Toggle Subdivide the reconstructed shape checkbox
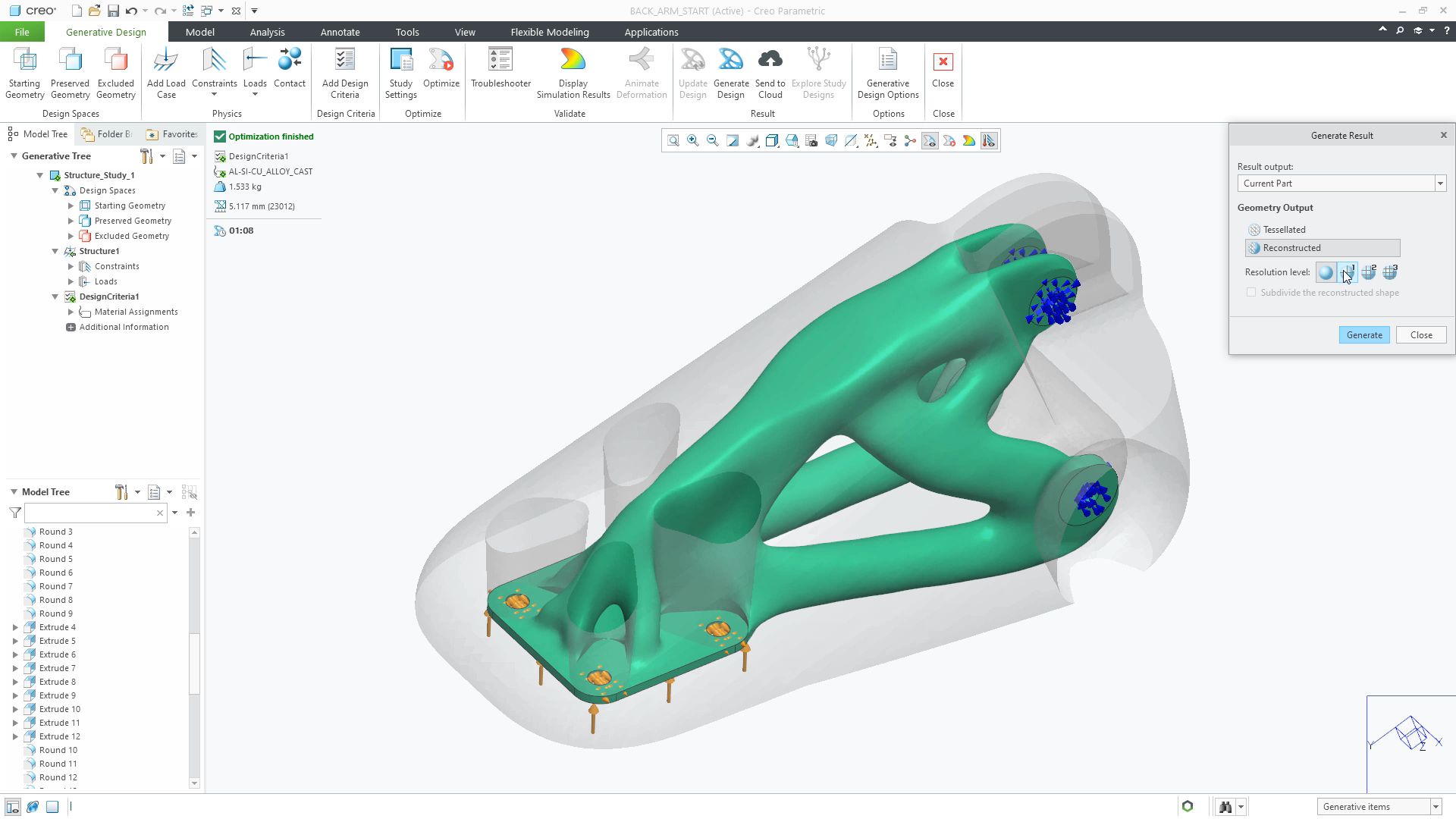1456x819 pixels. (x=1251, y=293)
